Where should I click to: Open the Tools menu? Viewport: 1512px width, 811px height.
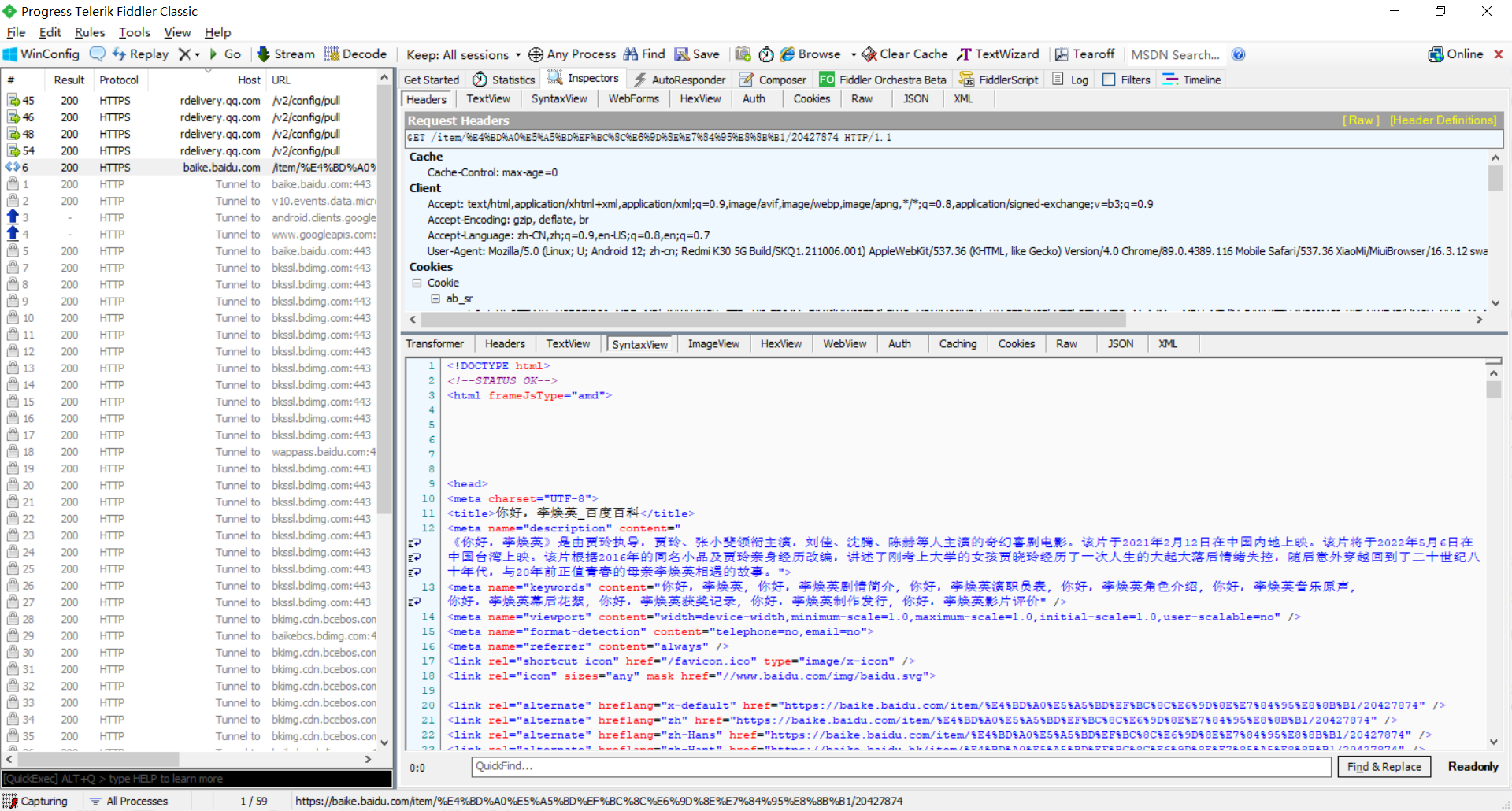coord(135,32)
